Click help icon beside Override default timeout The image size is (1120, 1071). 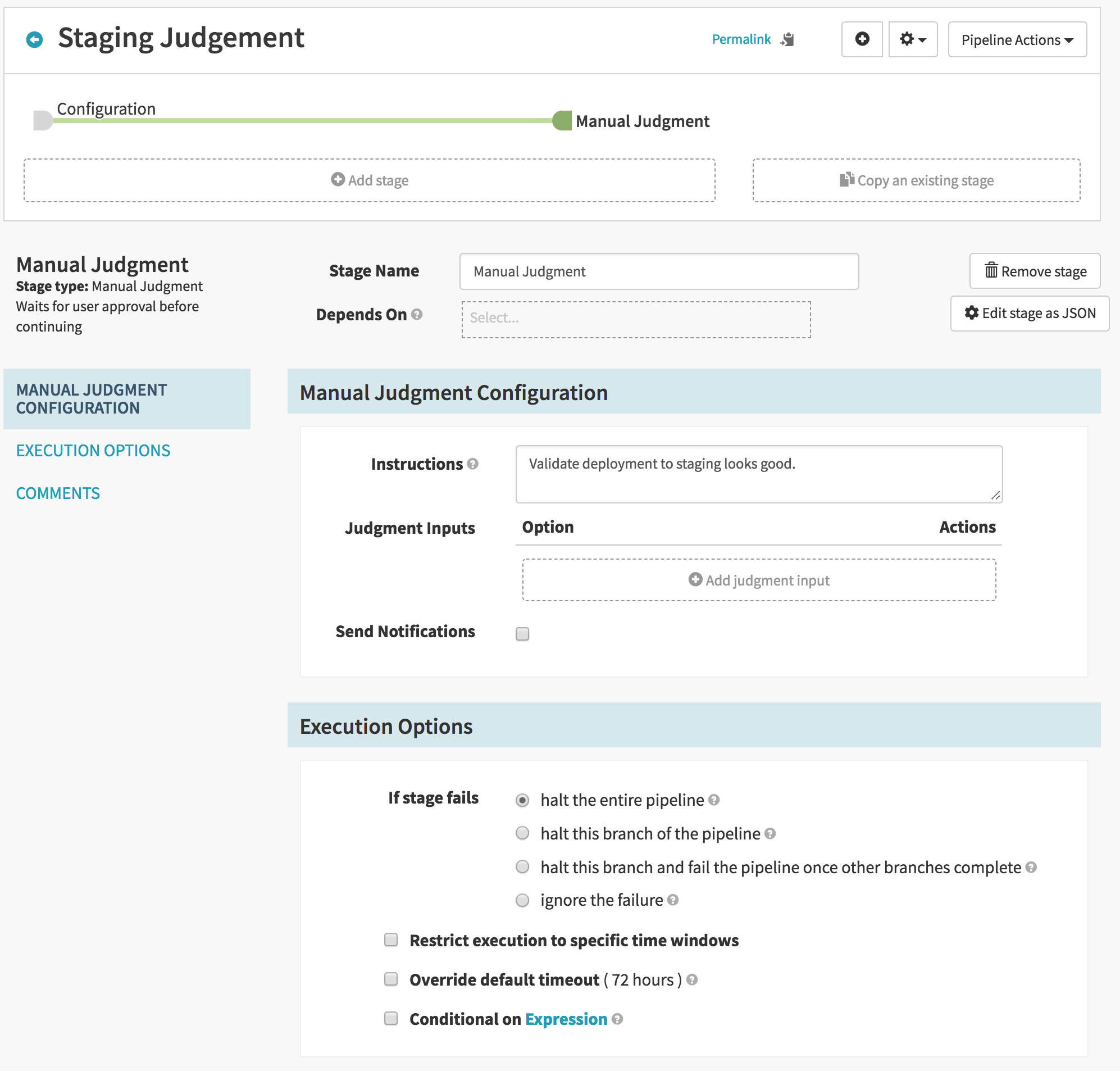[x=692, y=980]
